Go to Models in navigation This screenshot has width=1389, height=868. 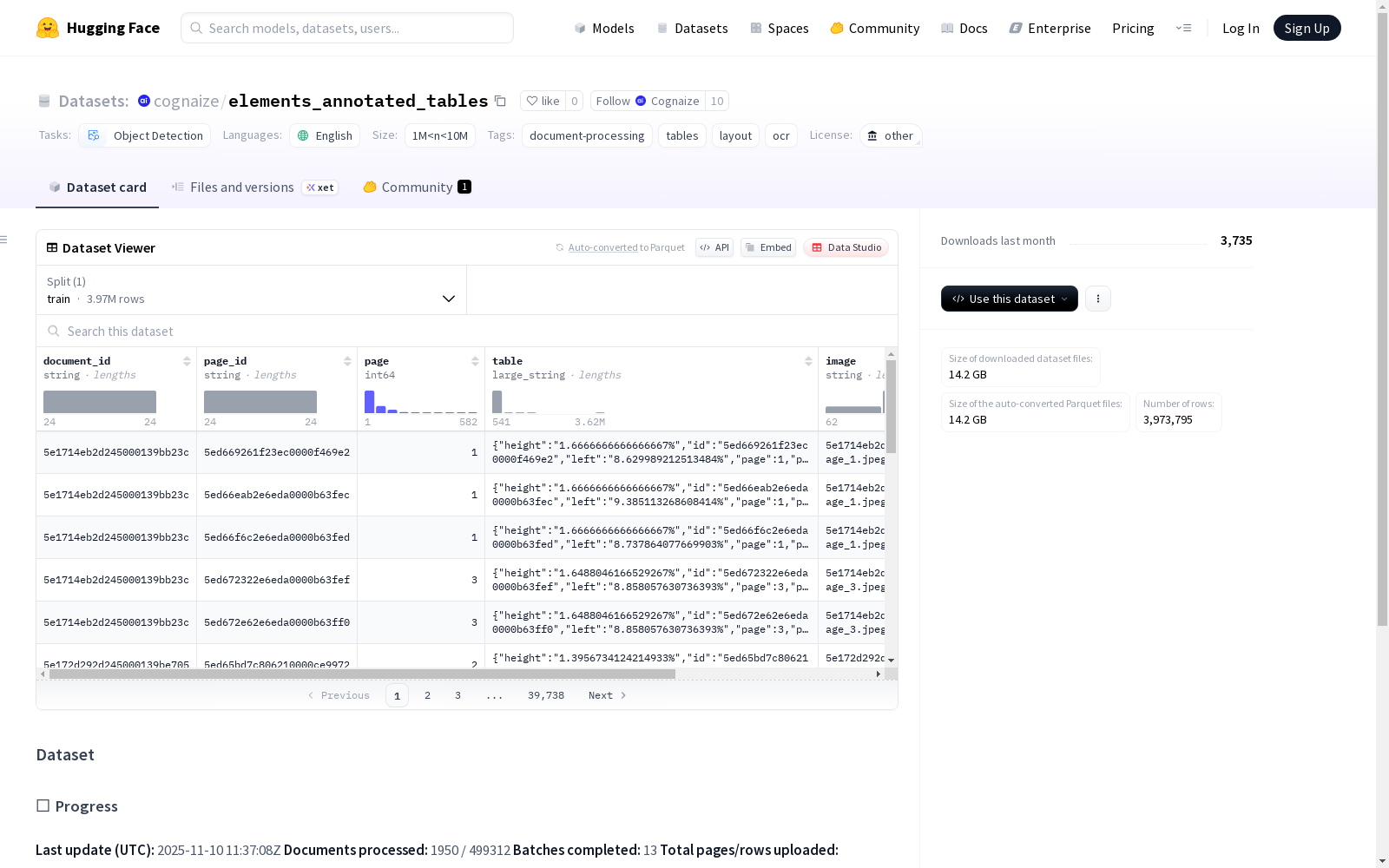point(604,28)
